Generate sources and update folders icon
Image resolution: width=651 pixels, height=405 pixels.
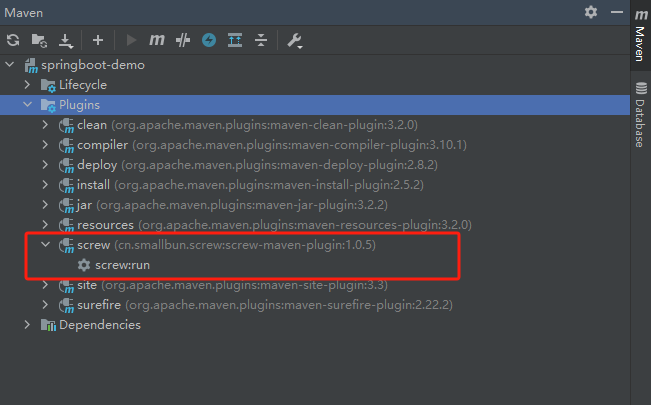point(39,40)
